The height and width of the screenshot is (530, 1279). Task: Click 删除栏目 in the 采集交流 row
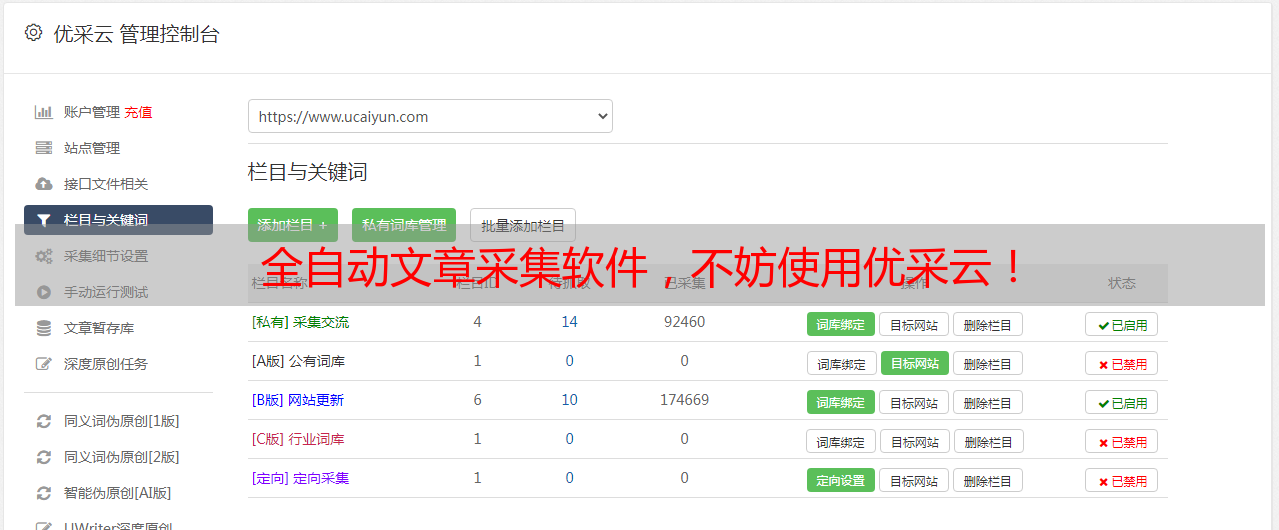click(x=988, y=324)
